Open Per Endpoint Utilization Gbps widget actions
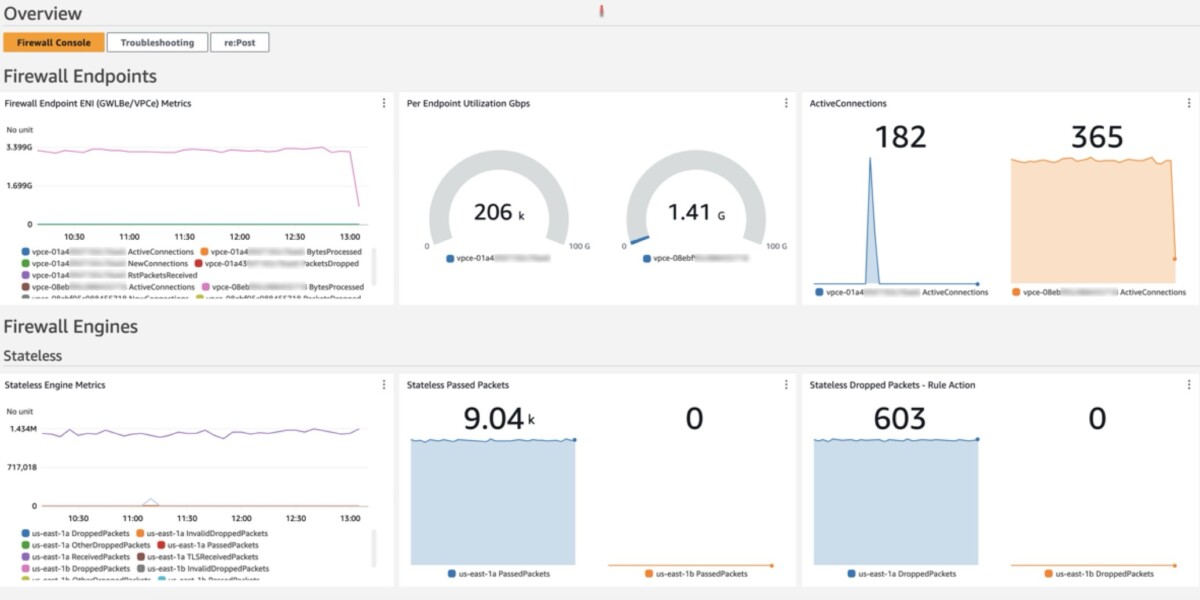This screenshot has height=600, width=1200. pyautogui.click(x=786, y=103)
